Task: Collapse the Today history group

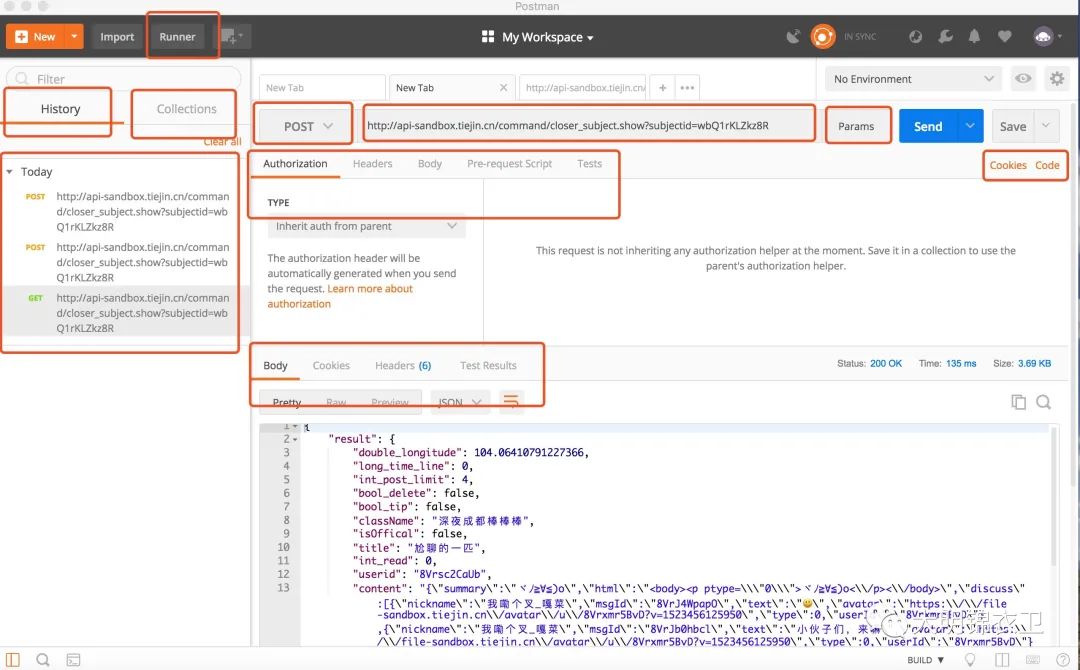Action: [10, 171]
